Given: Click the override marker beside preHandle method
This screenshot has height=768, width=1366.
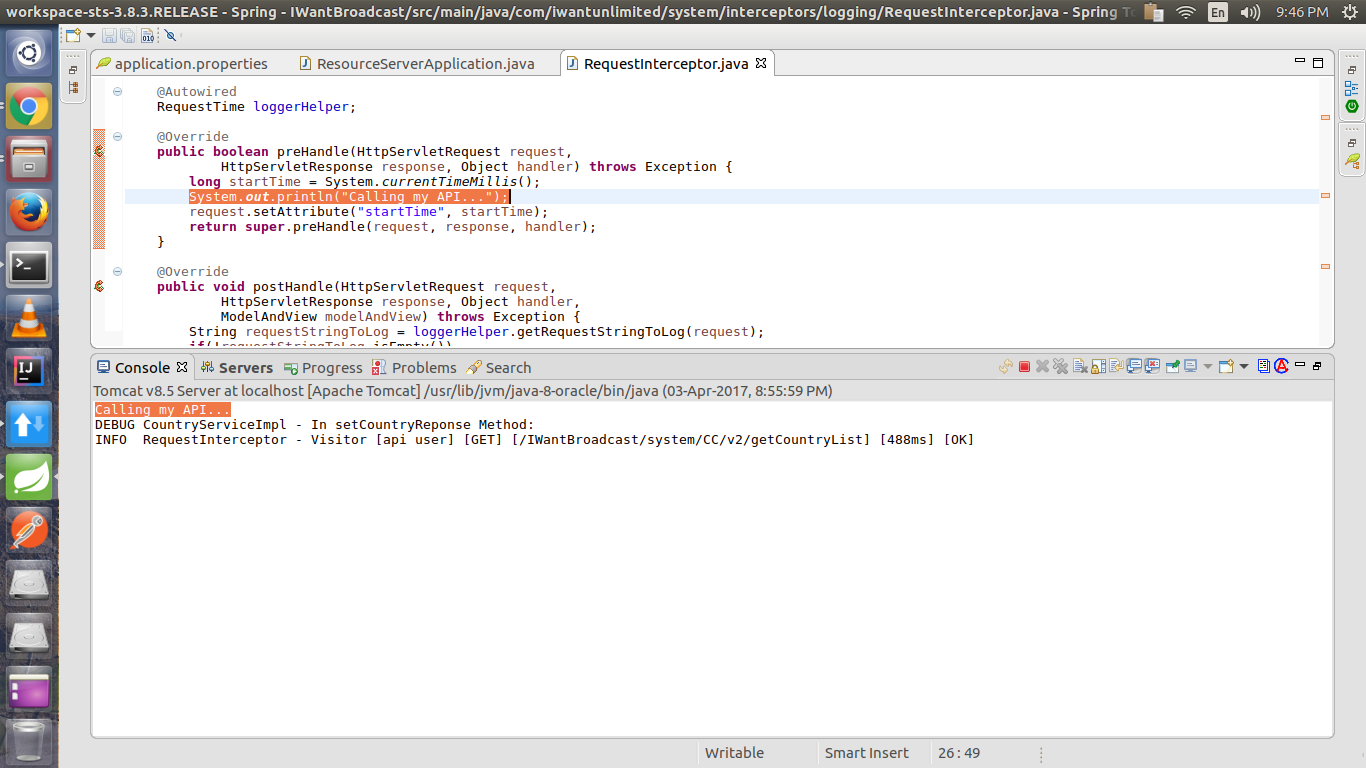Looking at the screenshot, I should [99, 152].
